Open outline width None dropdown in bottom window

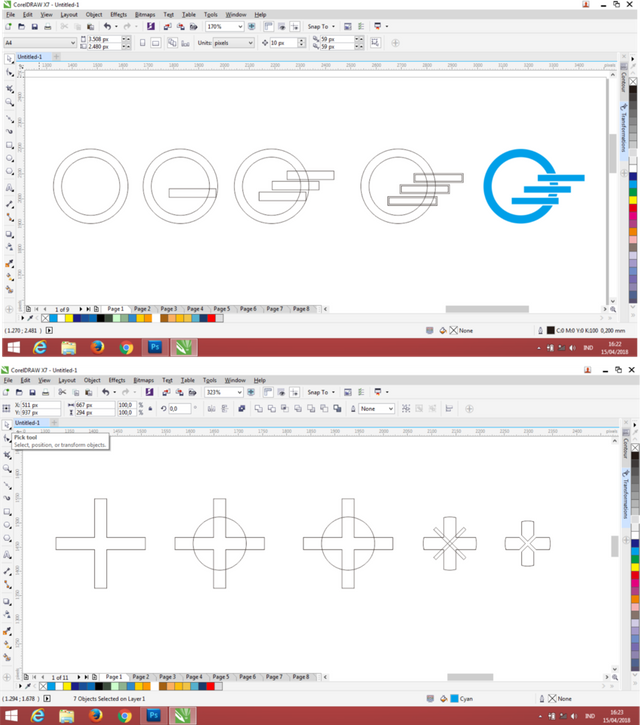click(391, 409)
